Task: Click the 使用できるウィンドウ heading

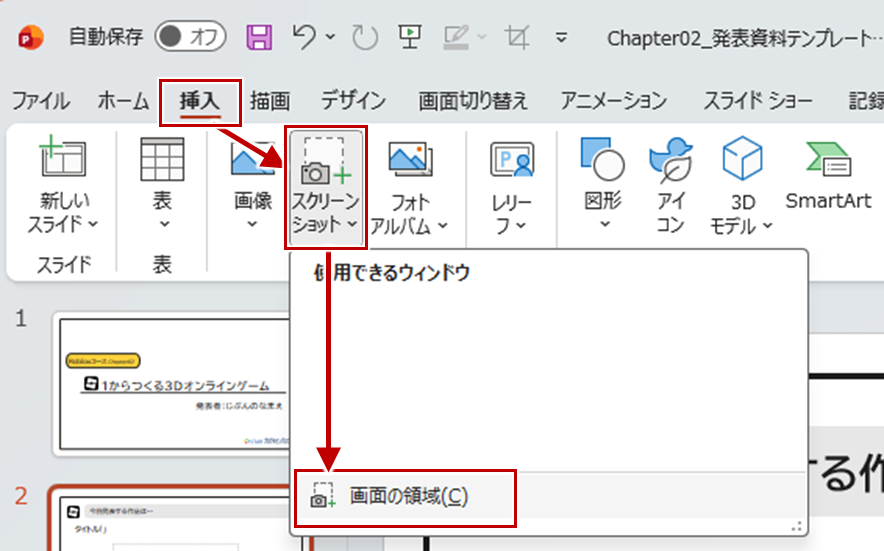Action: point(392,273)
